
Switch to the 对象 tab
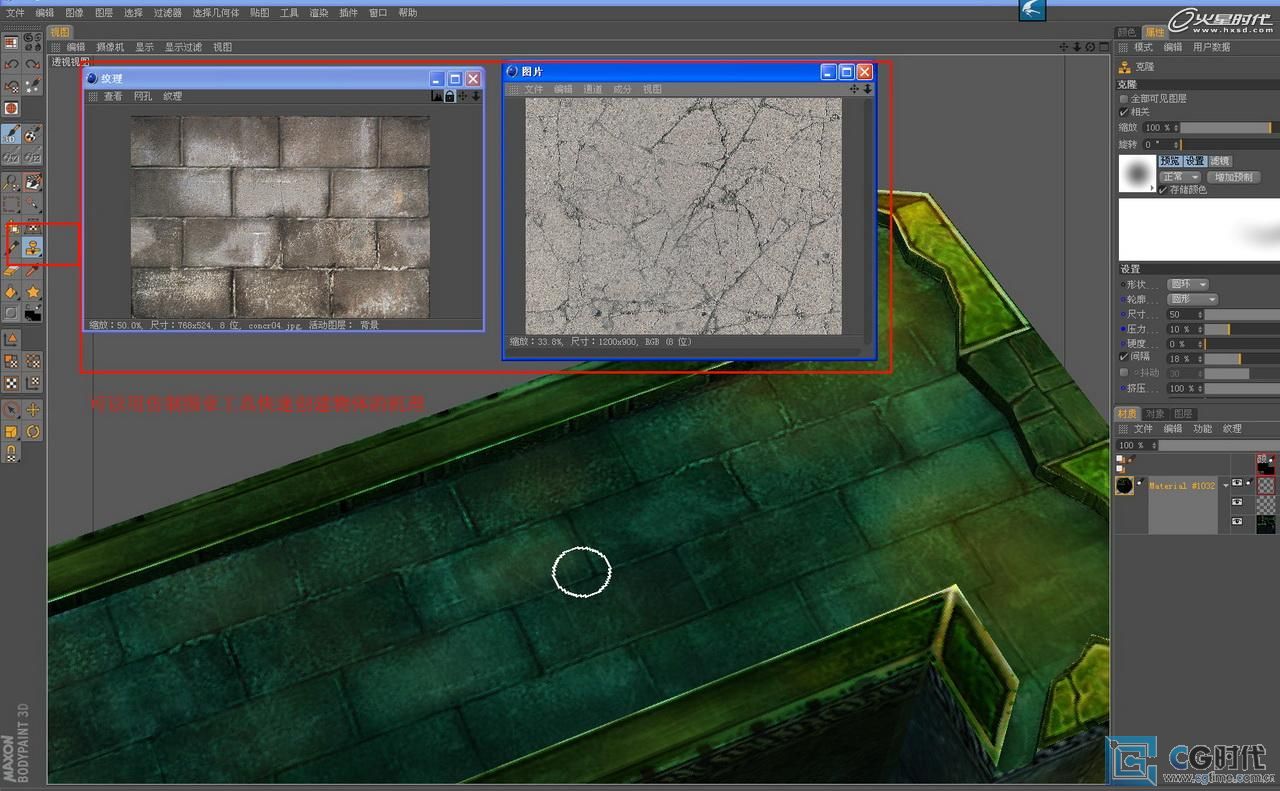pyautogui.click(x=1155, y=414)
